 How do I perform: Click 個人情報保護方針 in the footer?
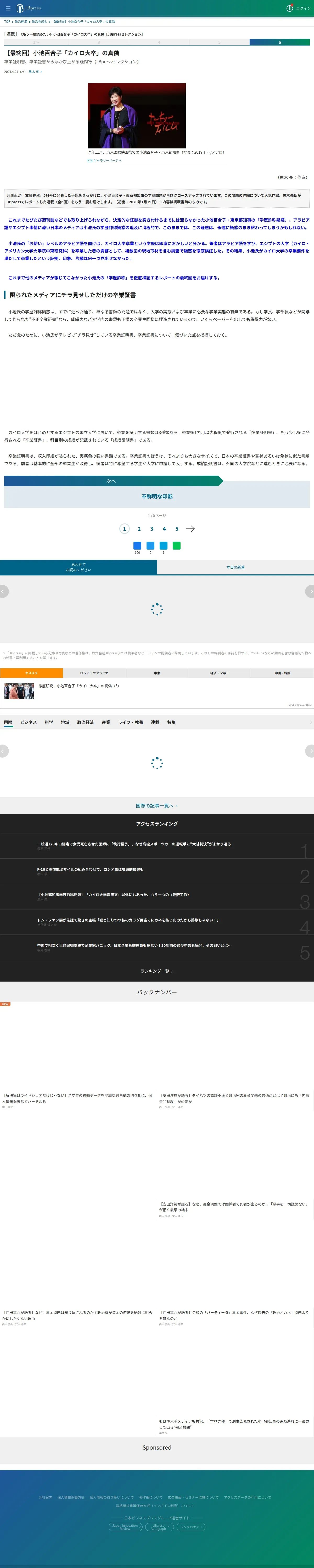[x=71, y=1497]
